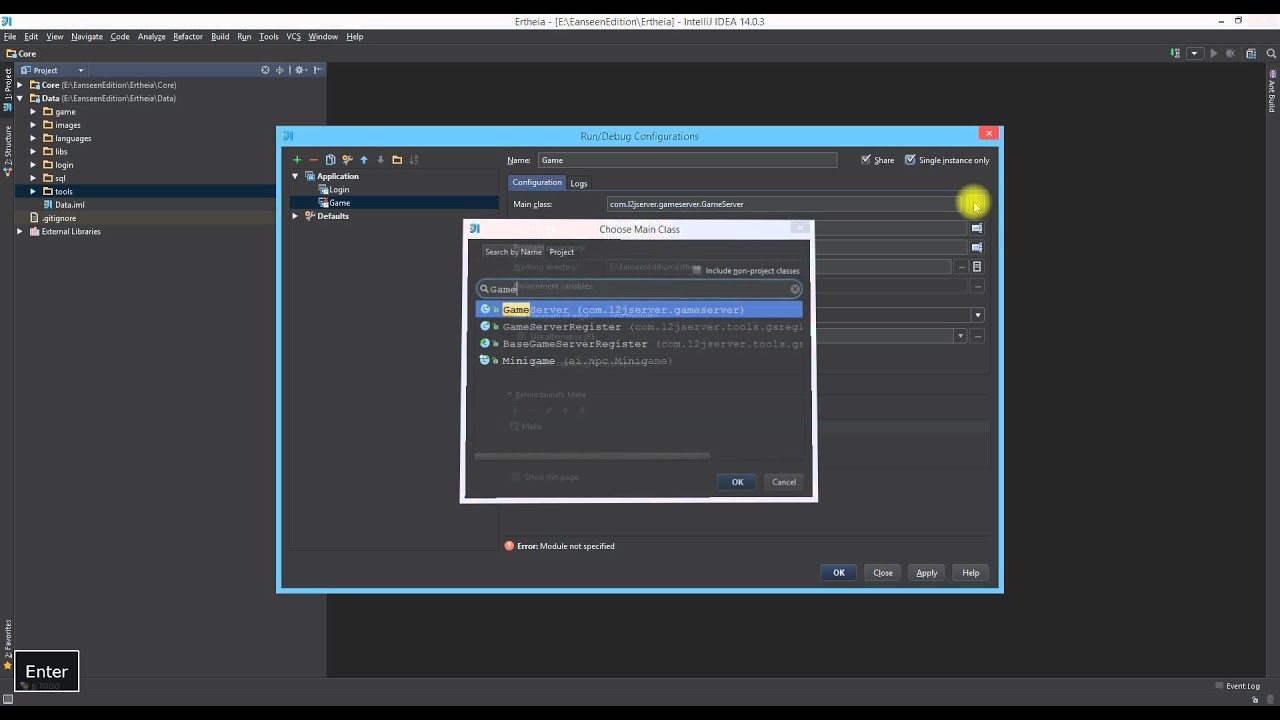The width and height of the screenshot is (1280, 720).
Task: Collapse the Data module in Project tree
Action: 20,98
